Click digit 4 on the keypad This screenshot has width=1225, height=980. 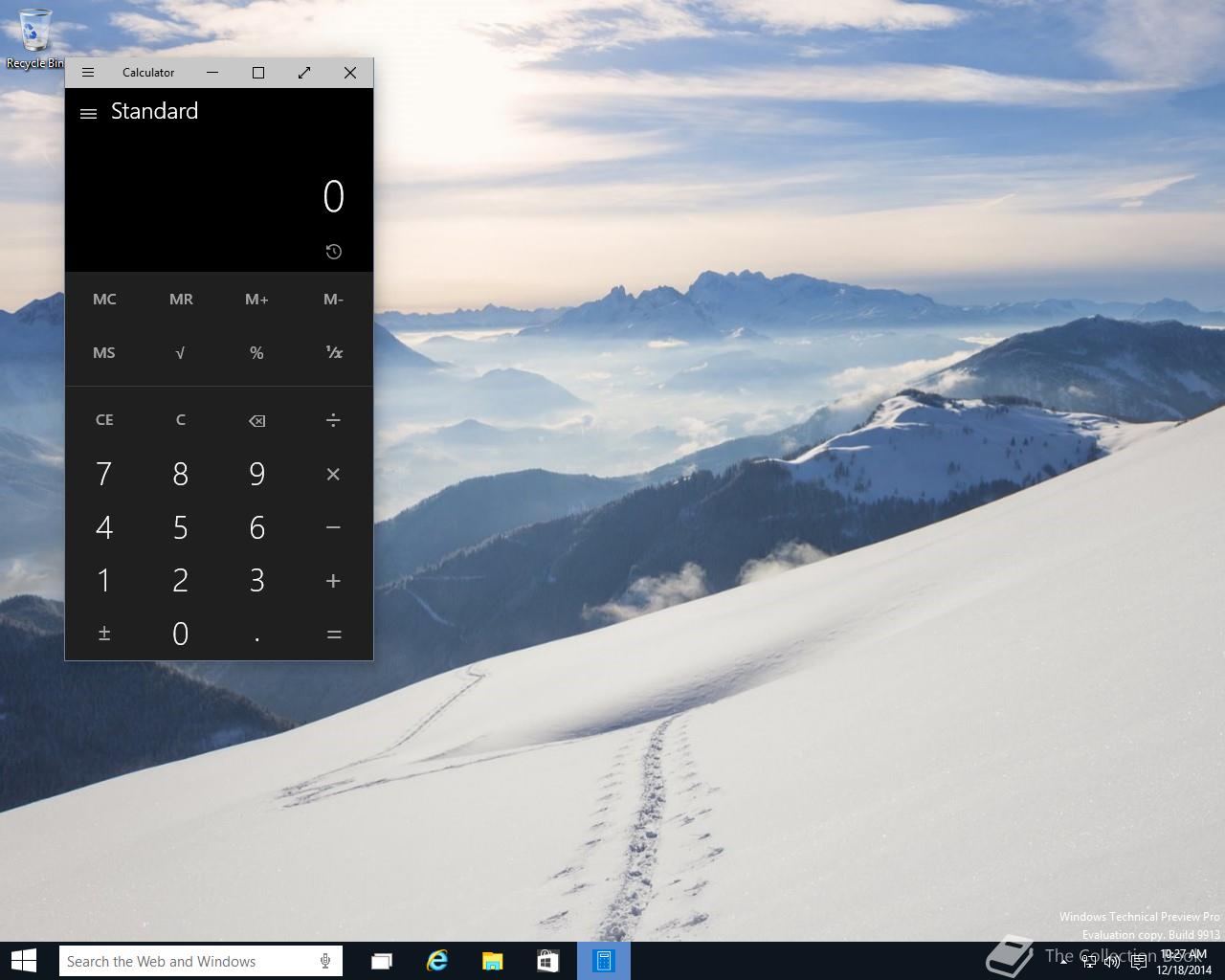pos(104,527)
